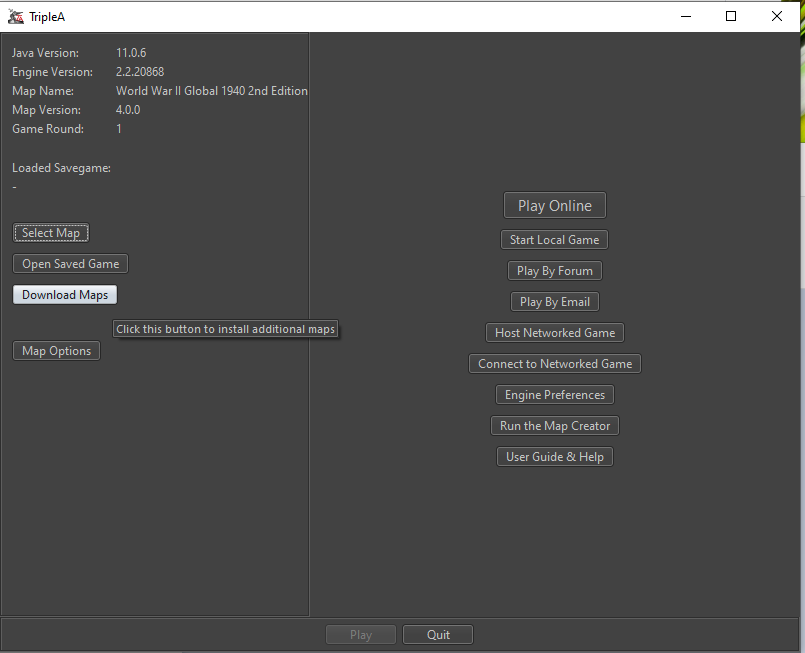
Task: Open User Guide & Help
Action: point(554,456)
